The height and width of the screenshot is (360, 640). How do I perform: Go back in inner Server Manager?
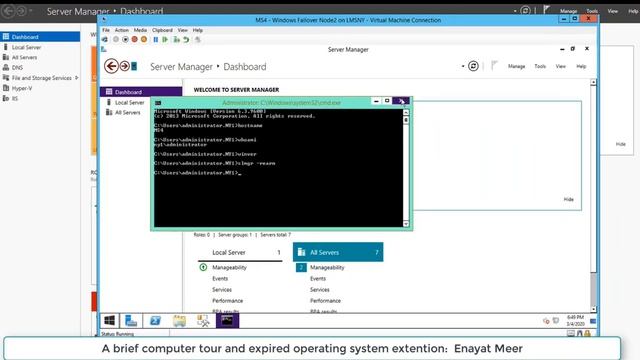click(111, 66)
